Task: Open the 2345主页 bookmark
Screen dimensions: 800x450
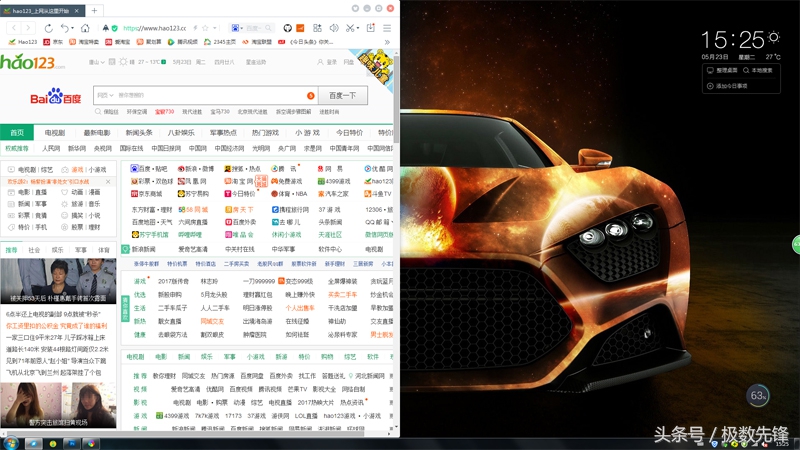Action: coord(220,42)
